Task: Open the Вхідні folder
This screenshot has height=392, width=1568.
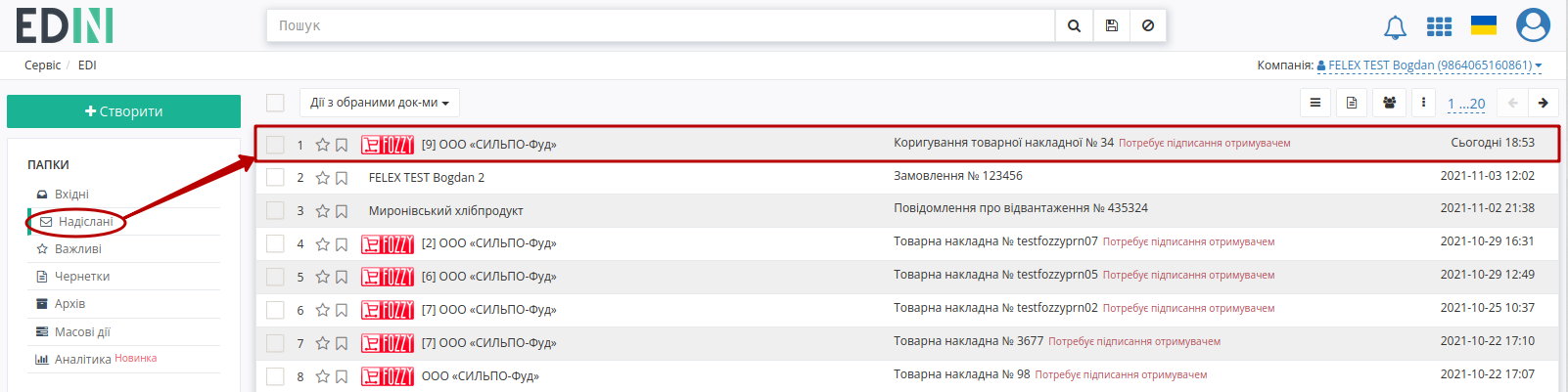Action: coord(71,195)
